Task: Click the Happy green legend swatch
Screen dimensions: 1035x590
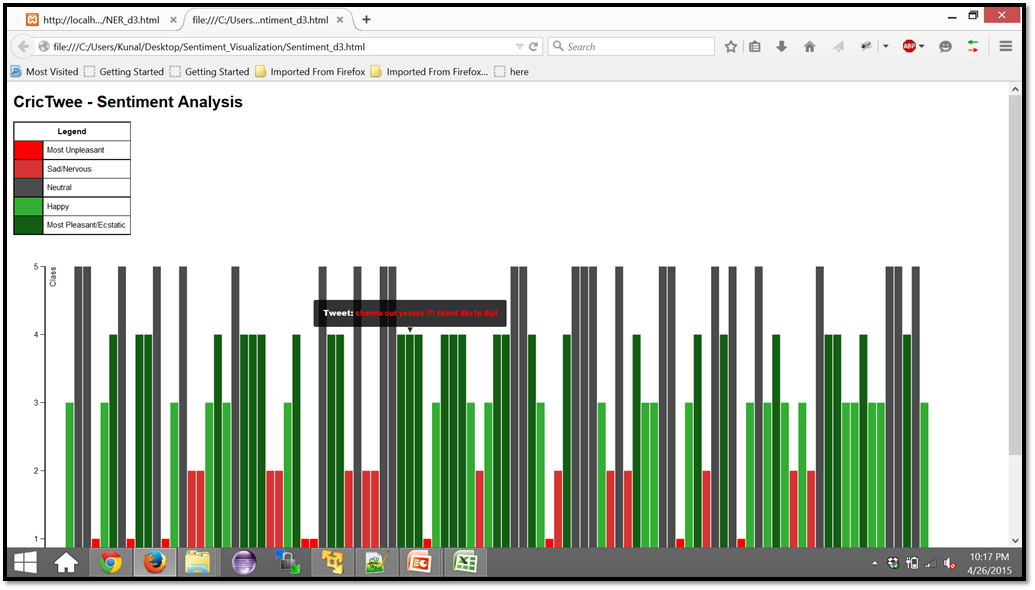Action: click(28, 206)
